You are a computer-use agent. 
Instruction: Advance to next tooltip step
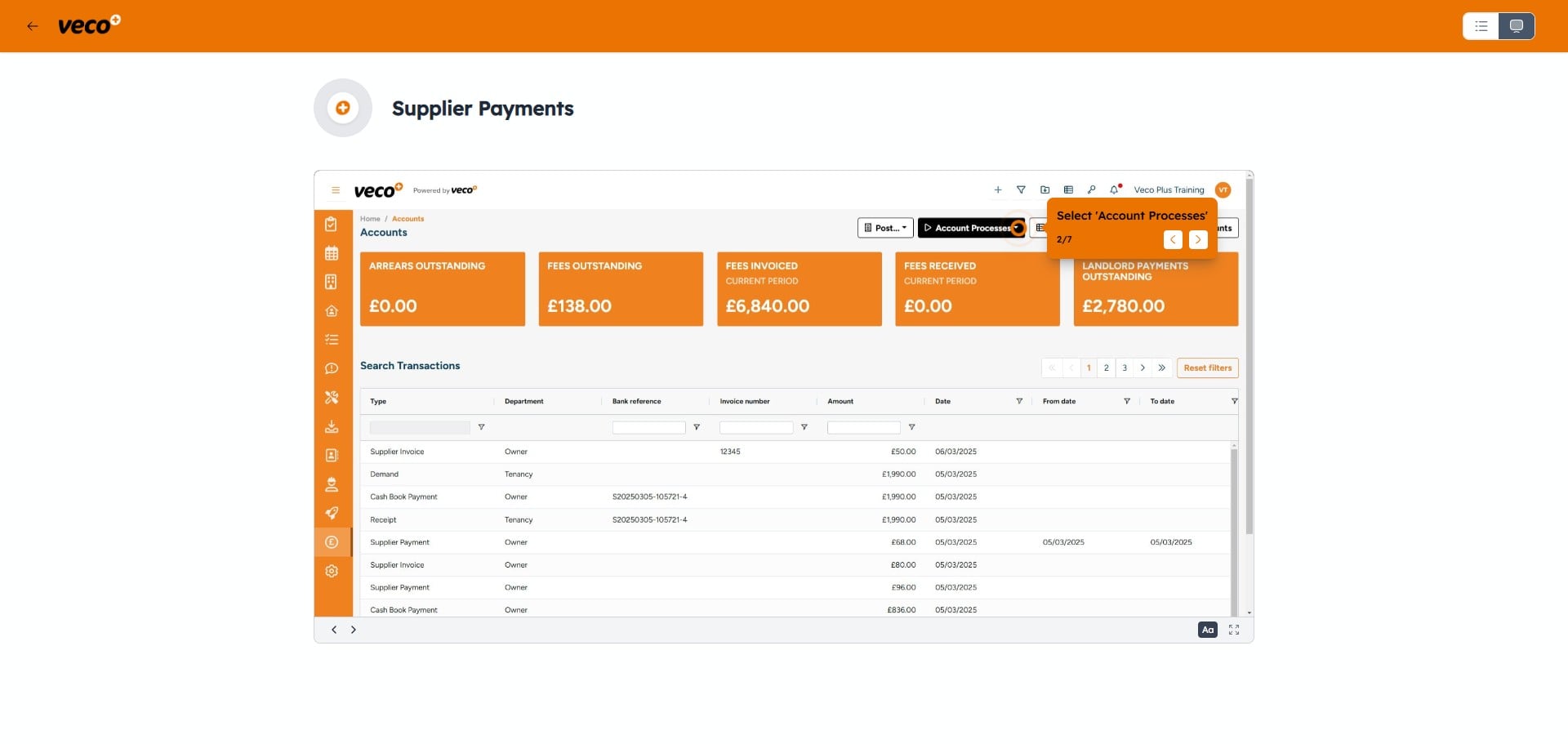coord(1197,240)
